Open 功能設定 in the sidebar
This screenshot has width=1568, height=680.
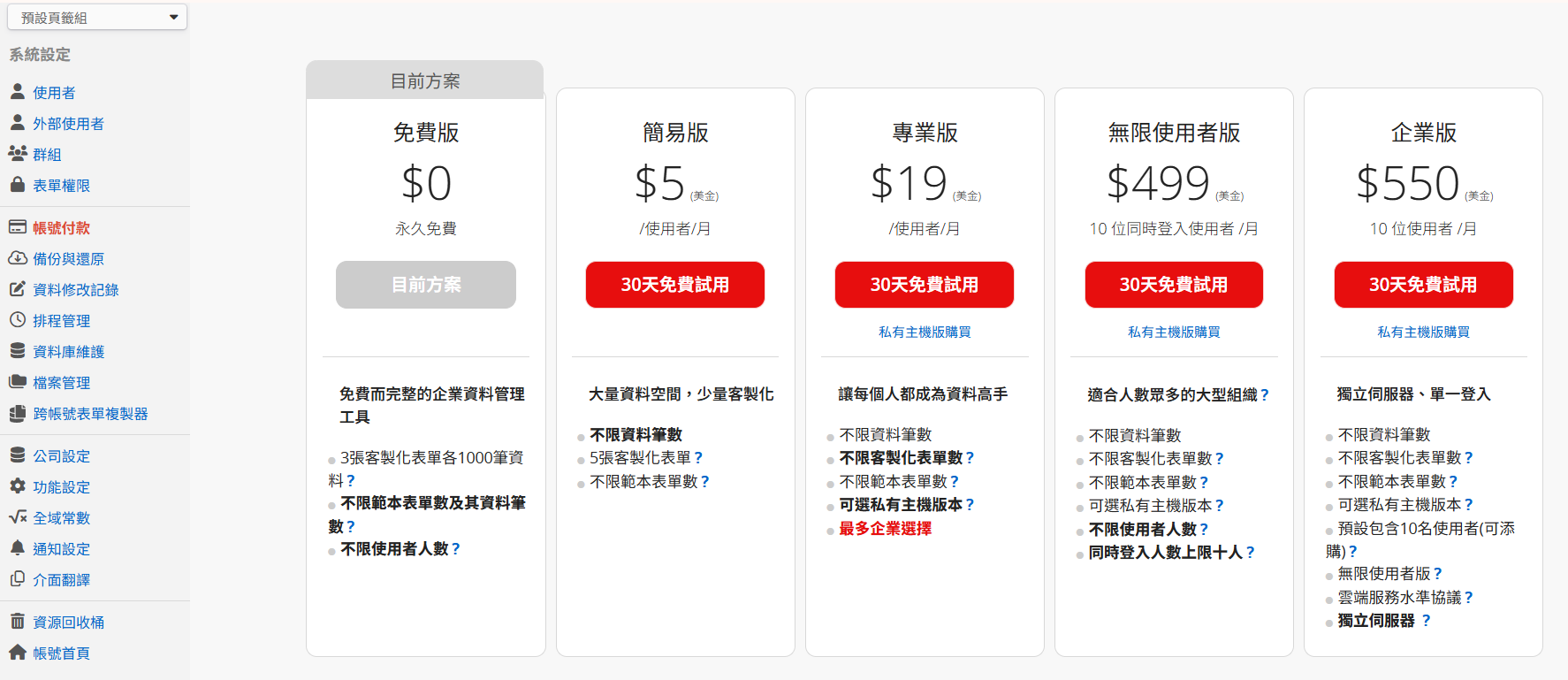(61, 487)
